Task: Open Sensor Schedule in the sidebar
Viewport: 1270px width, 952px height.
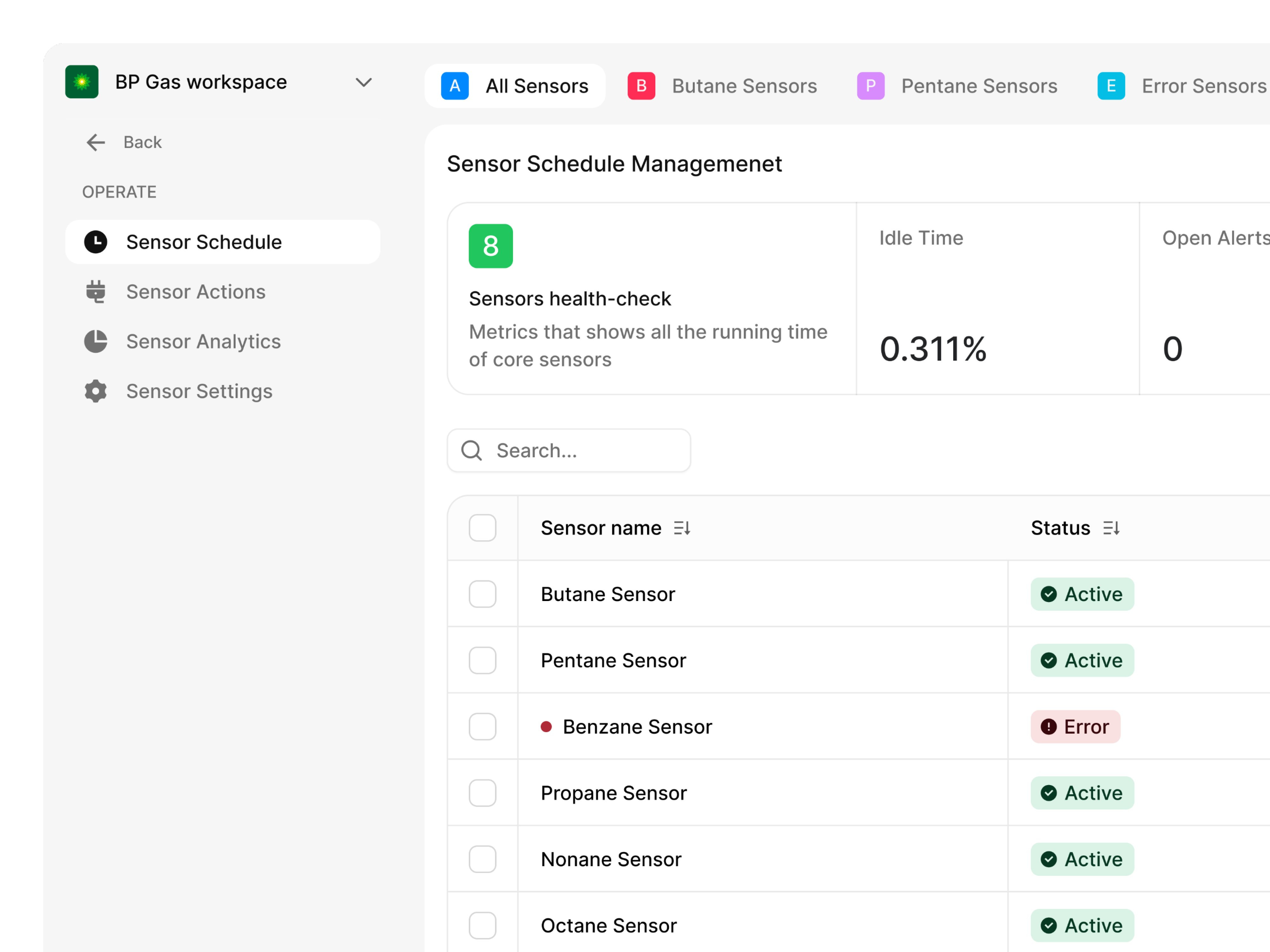Action: (x=223, y=242)
